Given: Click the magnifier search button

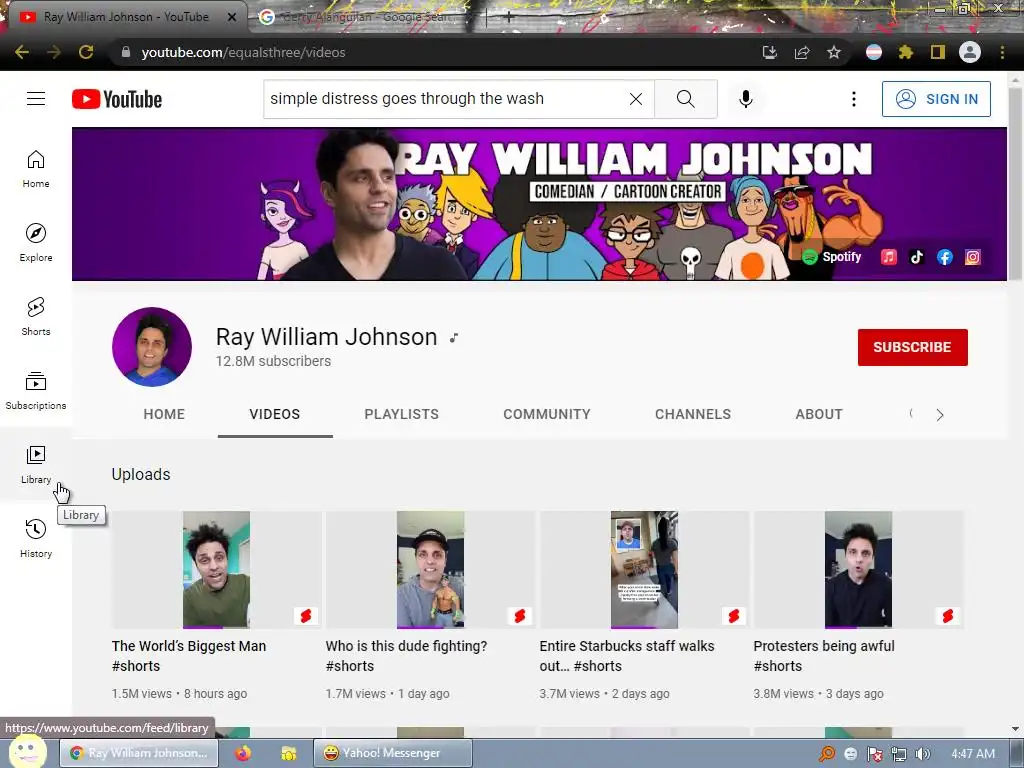Looking at the screenshot, I should click(x=686, y=99).
